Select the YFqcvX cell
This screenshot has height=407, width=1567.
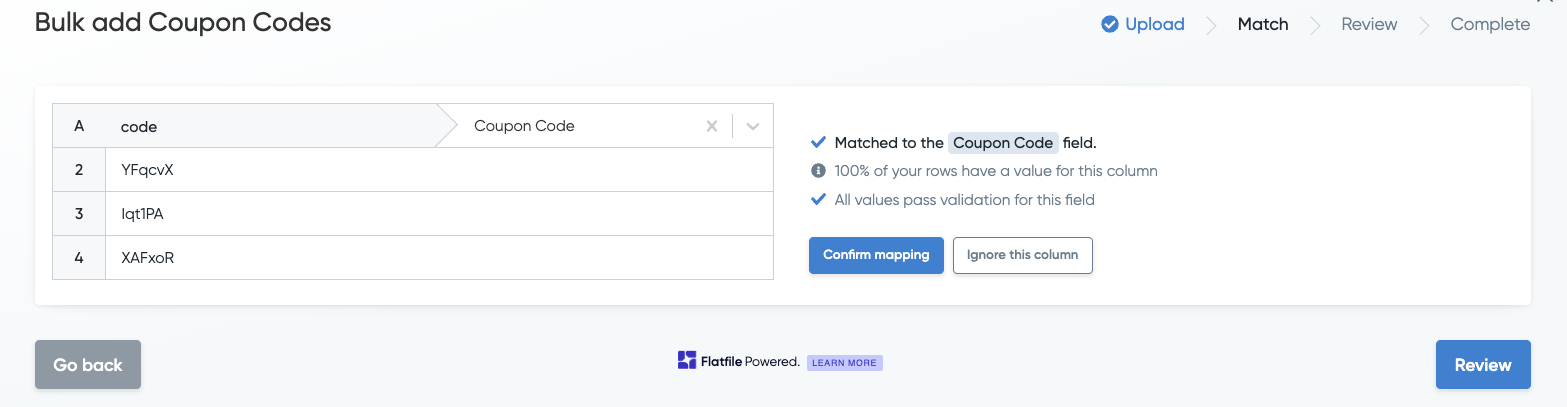pyautogui.click(x=147, y=170)
